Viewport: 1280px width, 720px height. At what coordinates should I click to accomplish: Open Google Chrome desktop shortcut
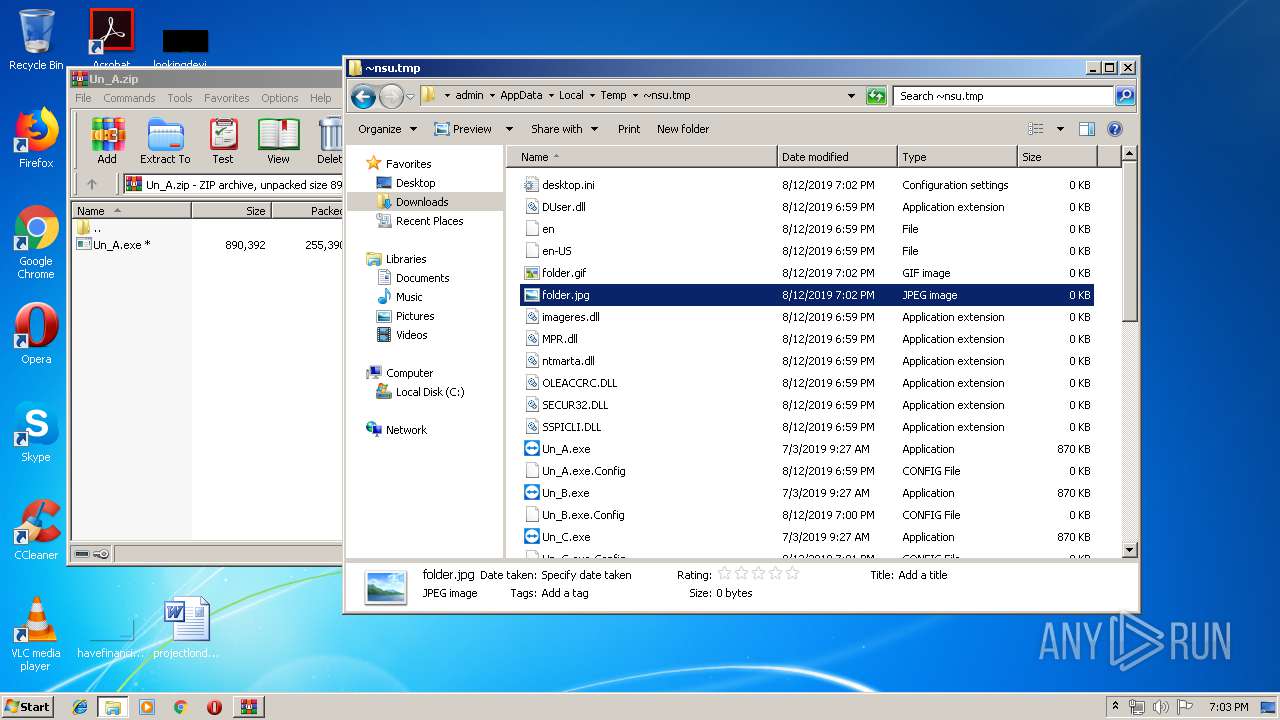tap(36, 243)
